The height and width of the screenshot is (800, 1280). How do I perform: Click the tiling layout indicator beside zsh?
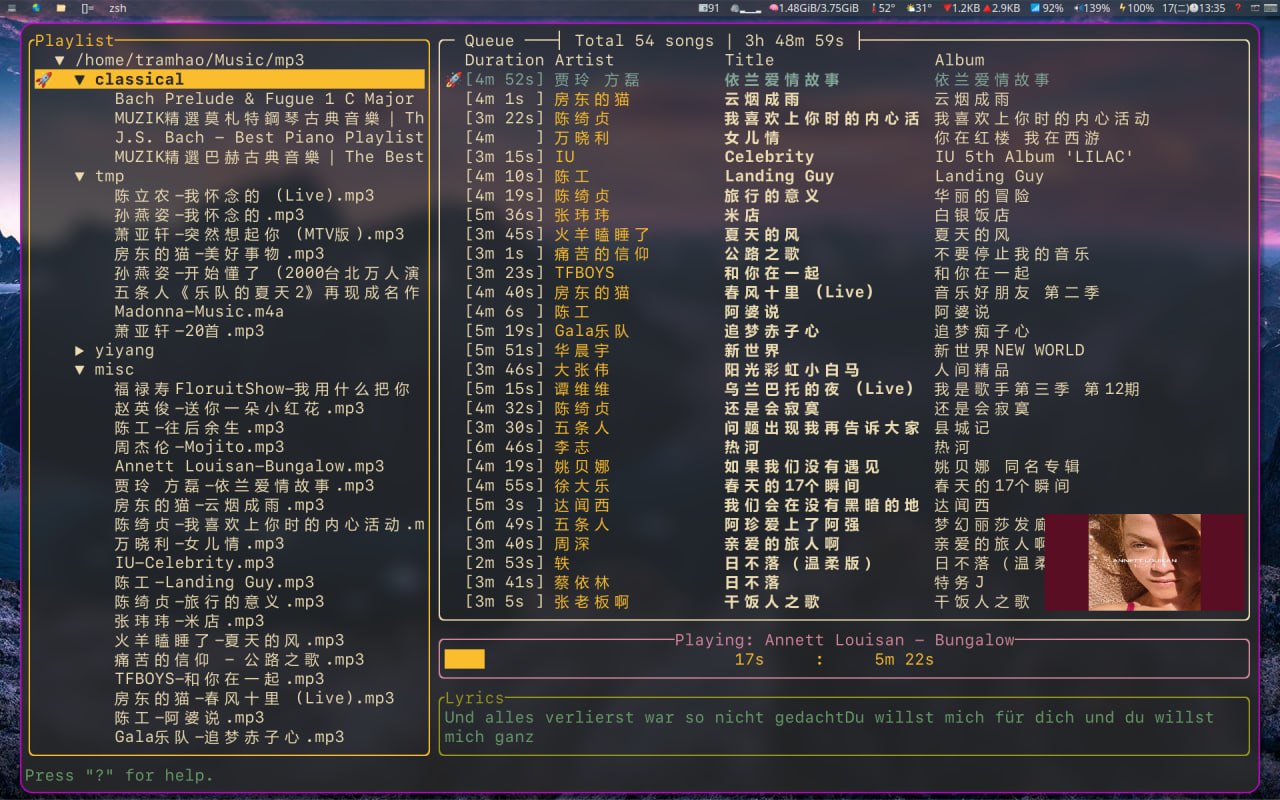point(88,8)
